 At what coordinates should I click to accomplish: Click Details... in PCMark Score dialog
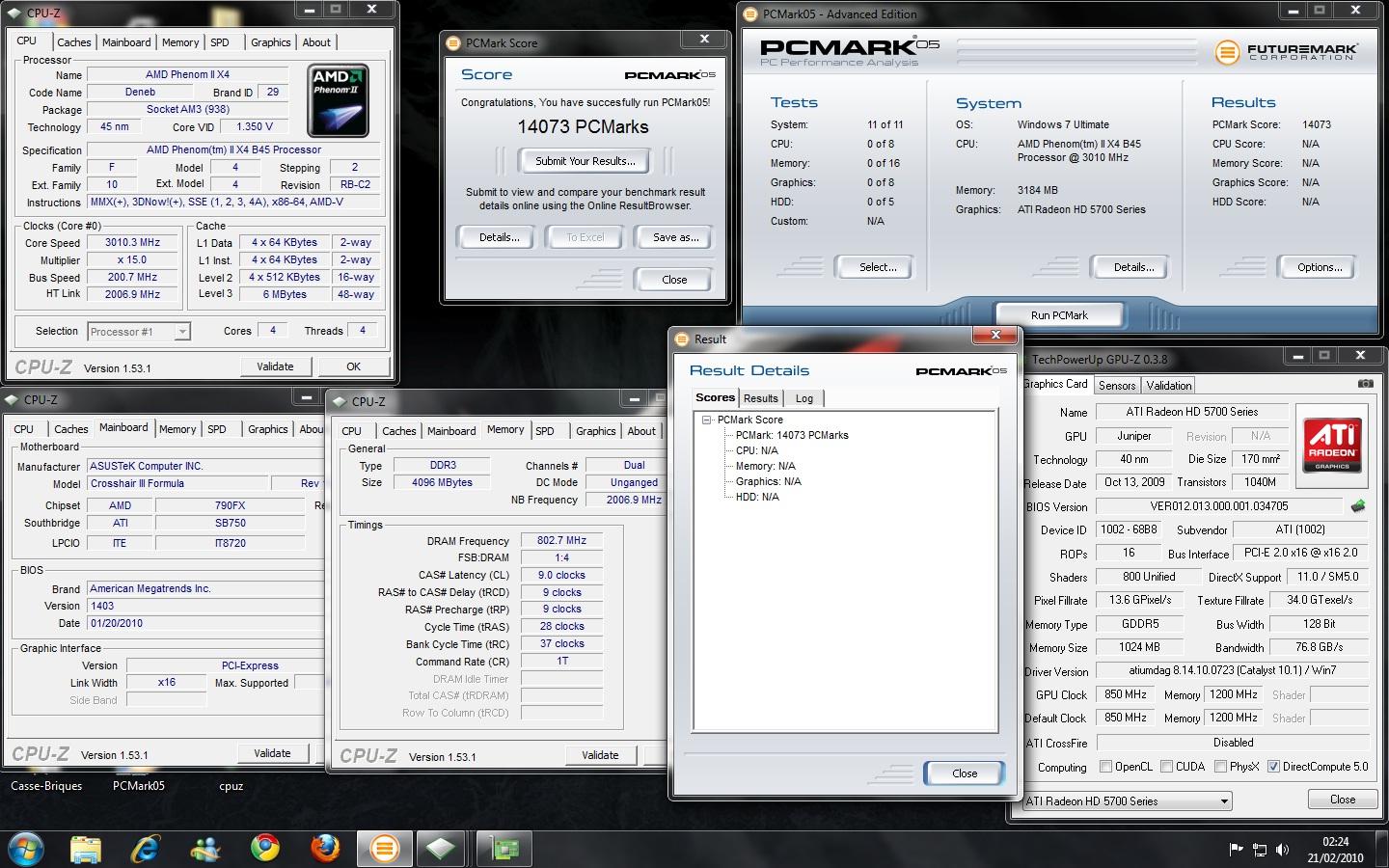(x=499, y=237)
